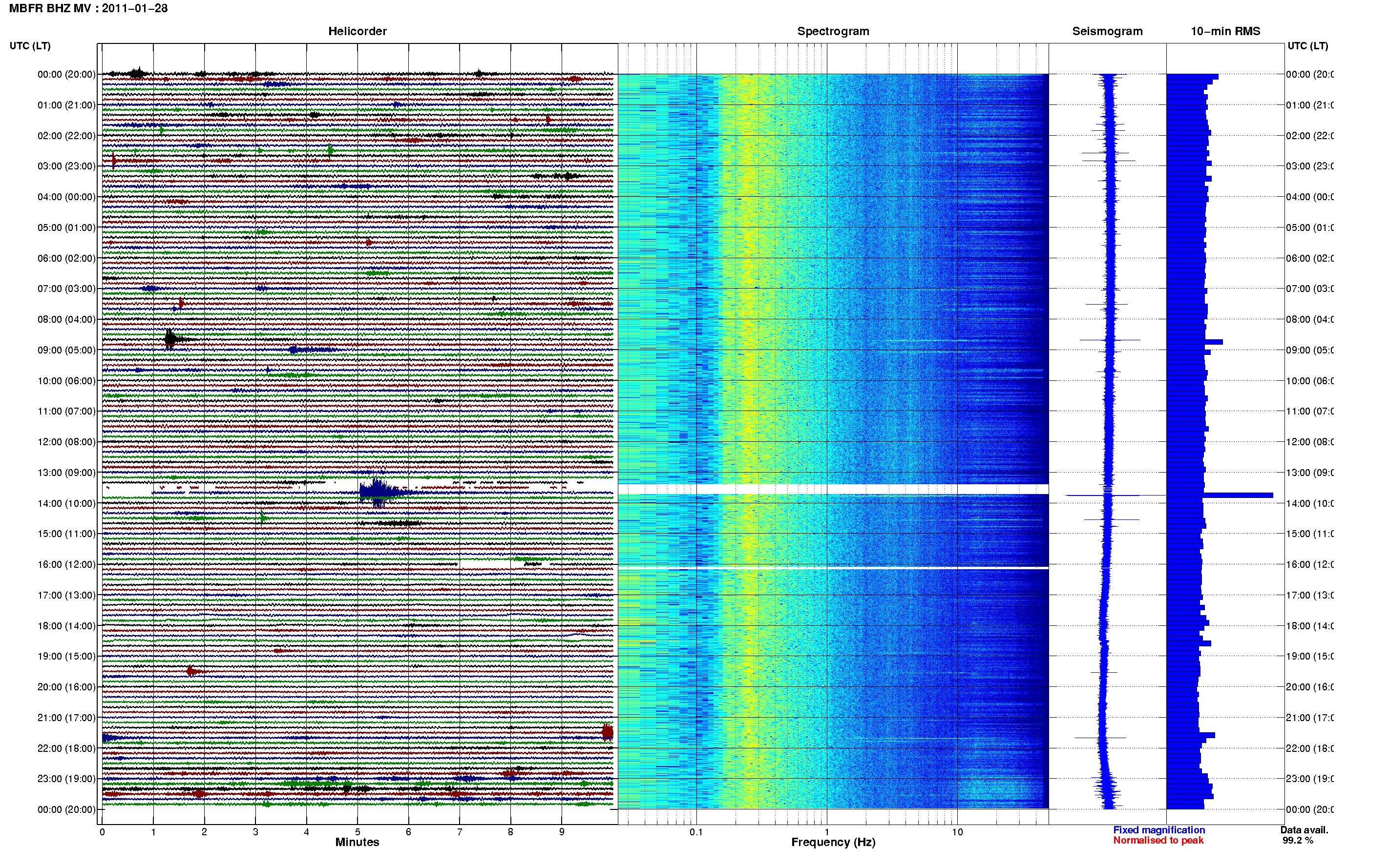Click the left 12:00 (08:00) time label
Screen dimensions: 1389x868
[x=66, y=442]
